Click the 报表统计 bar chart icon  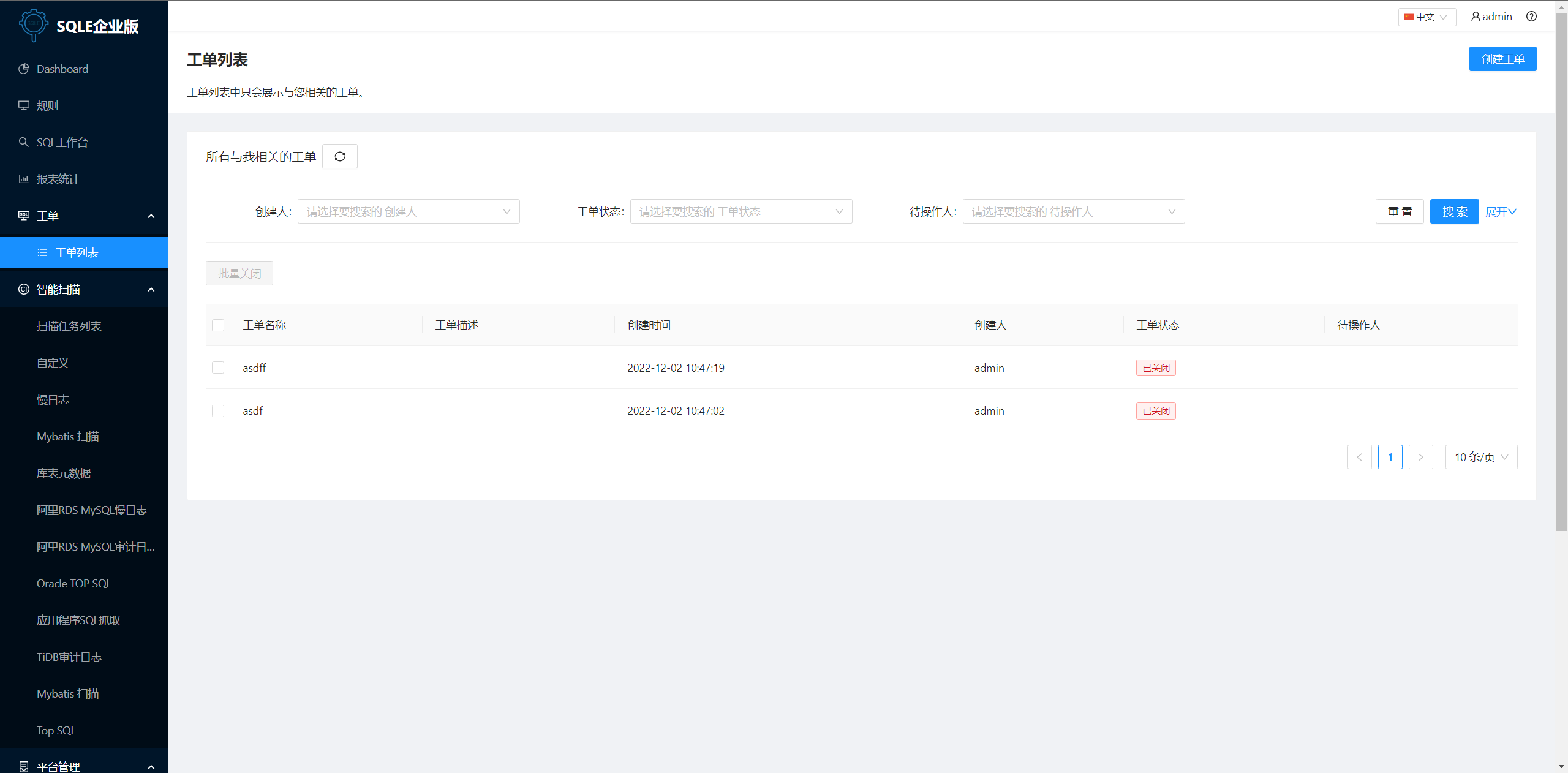[x=24, y=179]
